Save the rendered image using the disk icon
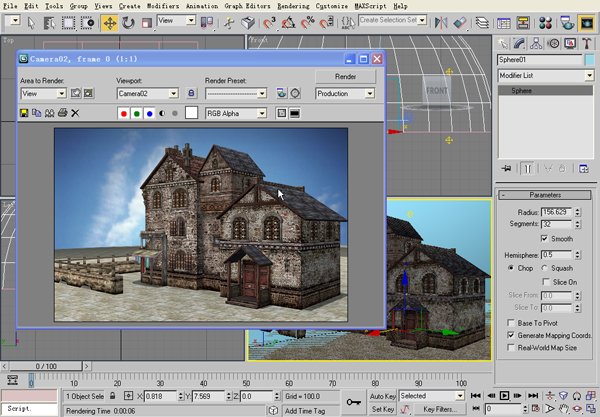The image size is (600, 417). click(x=24, y=114)
